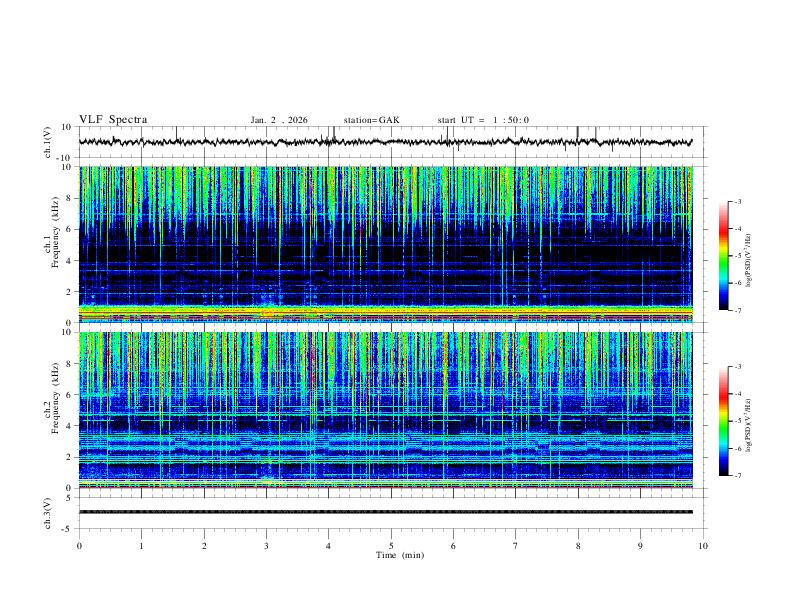This screenshot has width=792, height=612.
Task: Click the '-10' tick on ch.1(V) axis
Action: (66, 159)
